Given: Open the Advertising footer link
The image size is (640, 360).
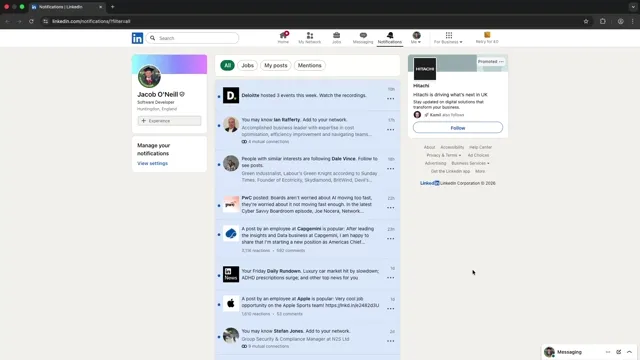Looking at the screenshot, I should (436, 163).
